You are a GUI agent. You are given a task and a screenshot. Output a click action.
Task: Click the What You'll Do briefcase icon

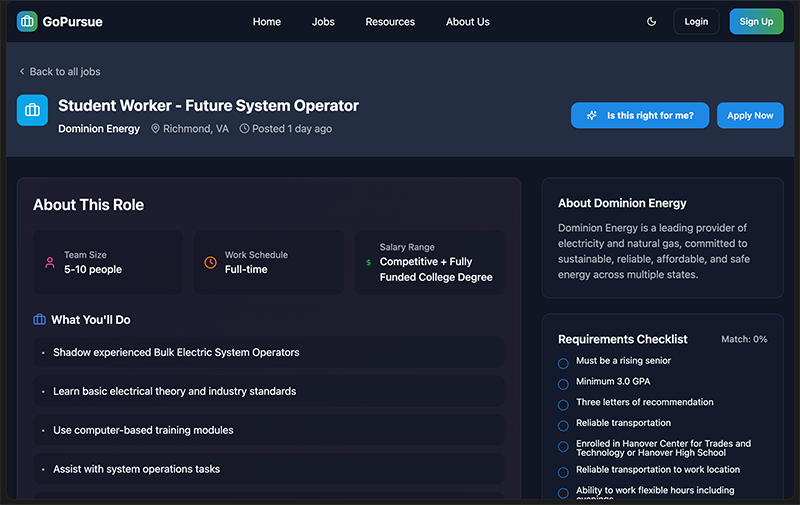(39, 320)
